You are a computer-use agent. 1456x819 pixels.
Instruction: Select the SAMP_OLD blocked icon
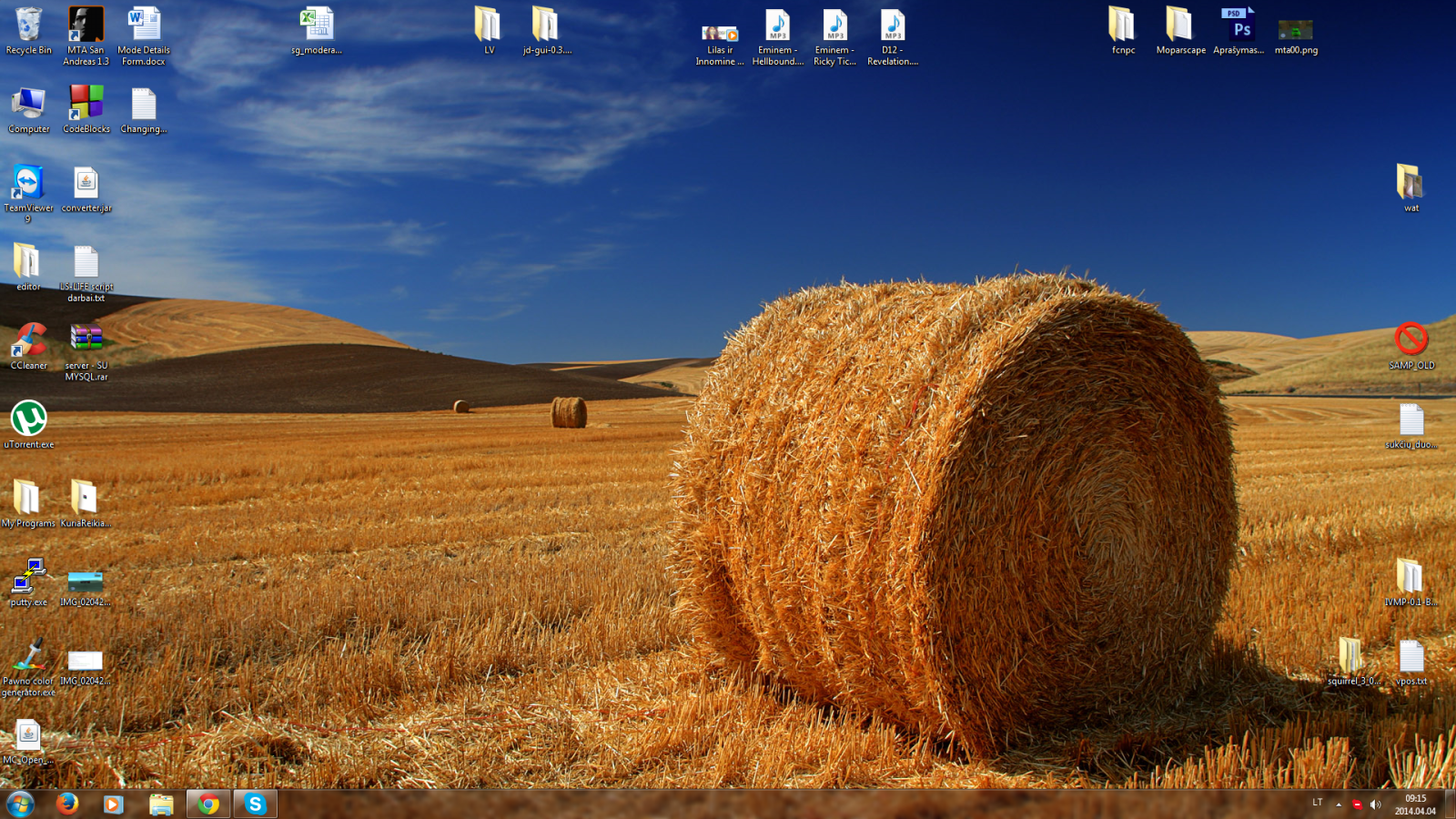coord(1411,346)
